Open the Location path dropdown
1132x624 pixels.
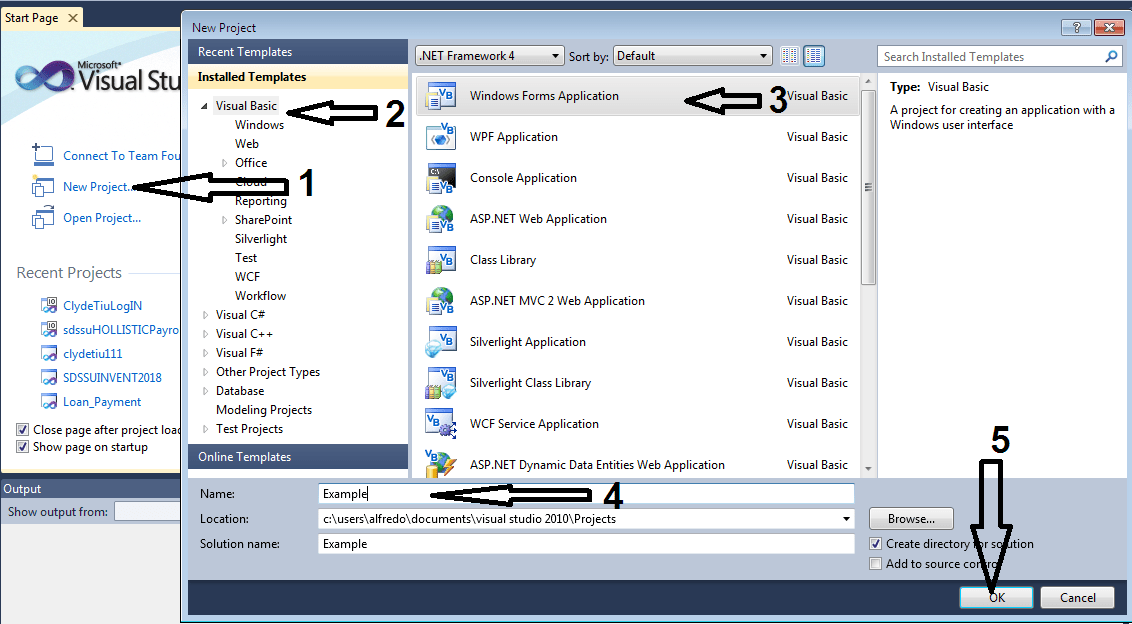point(846,519)
